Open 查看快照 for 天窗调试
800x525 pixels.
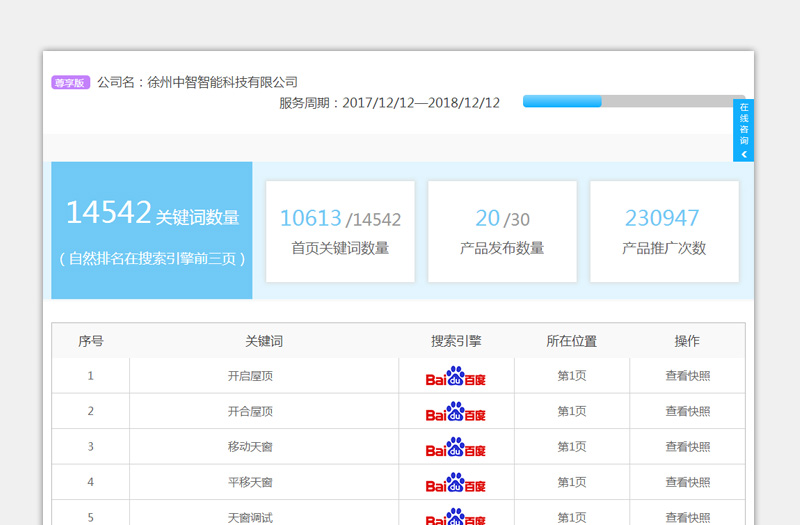coord(687,517)
